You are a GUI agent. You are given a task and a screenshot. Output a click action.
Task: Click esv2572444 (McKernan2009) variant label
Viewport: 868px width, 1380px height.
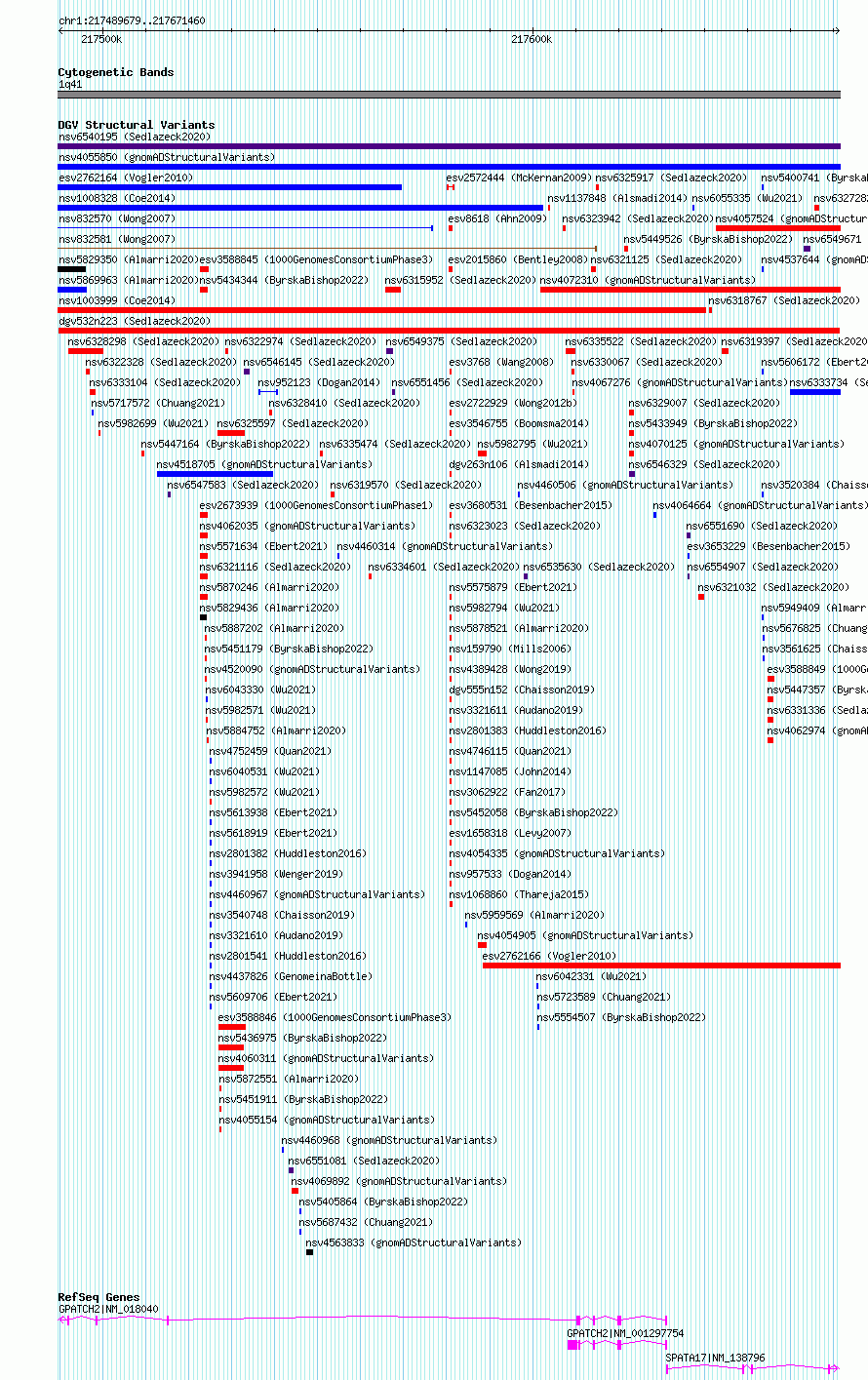(519, 177)
